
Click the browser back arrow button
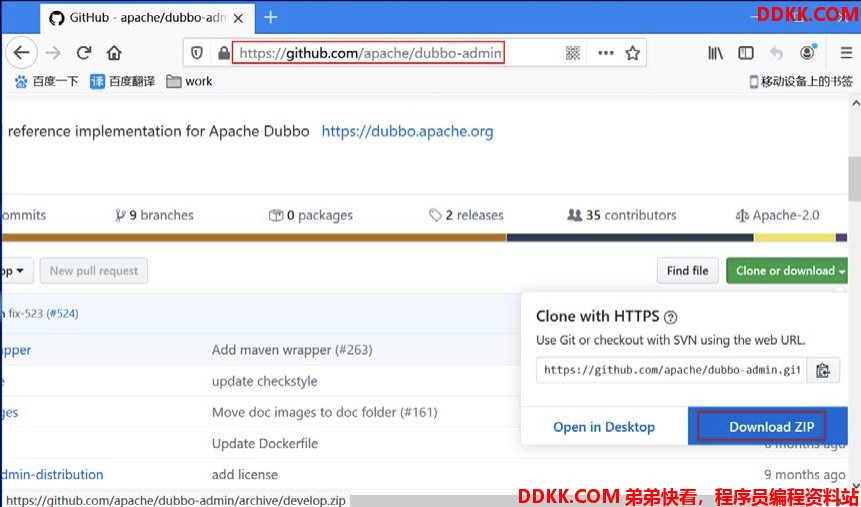(22, 53)
